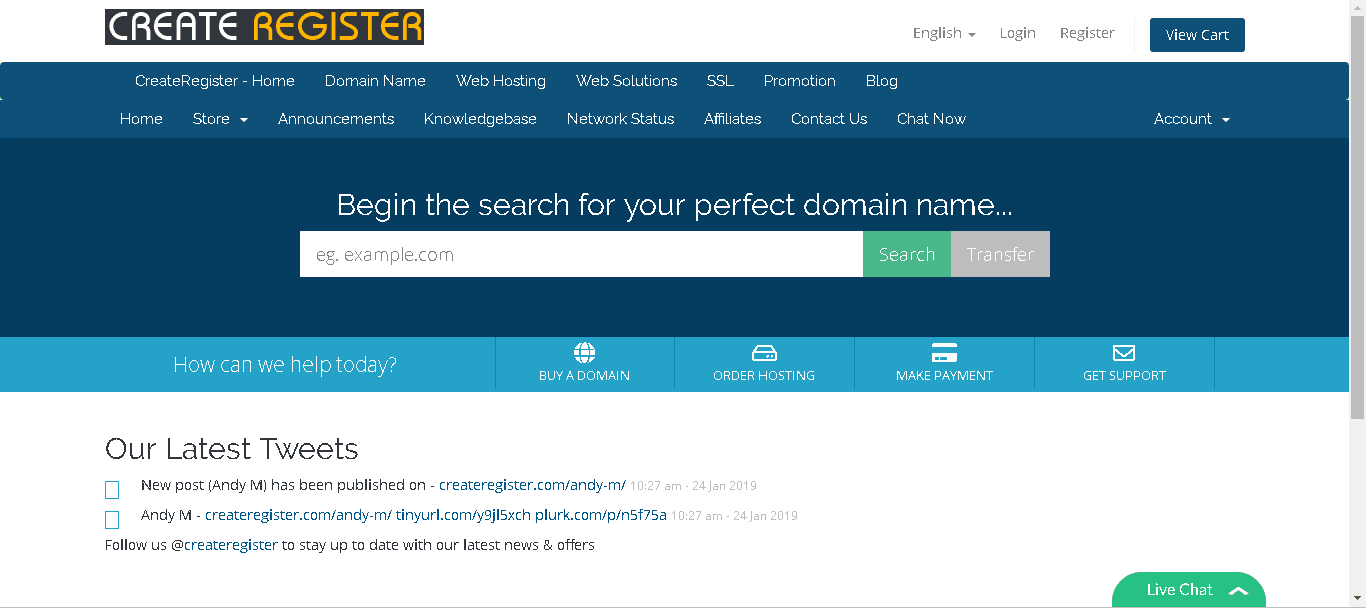Click the View Cart button
Image resolution: width=1366 pixels, height=610 pixels.
[1197, 35]
